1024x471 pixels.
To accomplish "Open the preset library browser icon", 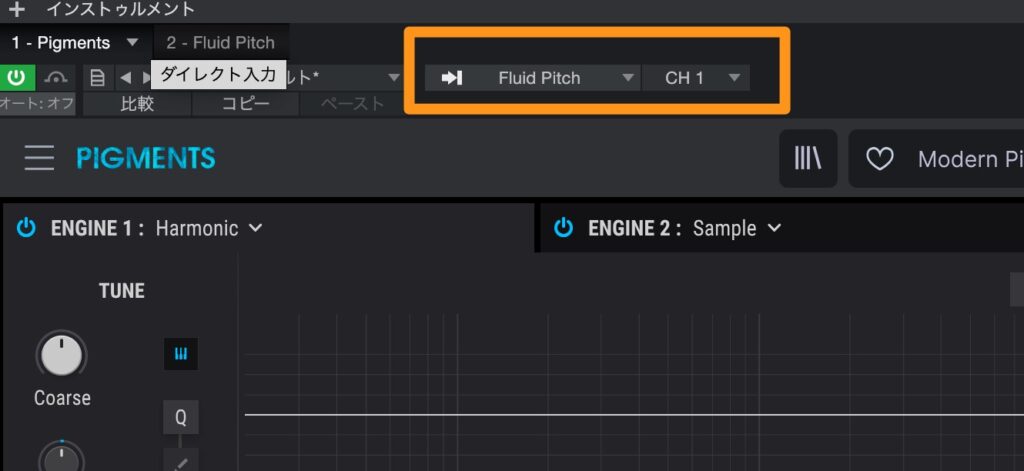I will coord(807,158).
